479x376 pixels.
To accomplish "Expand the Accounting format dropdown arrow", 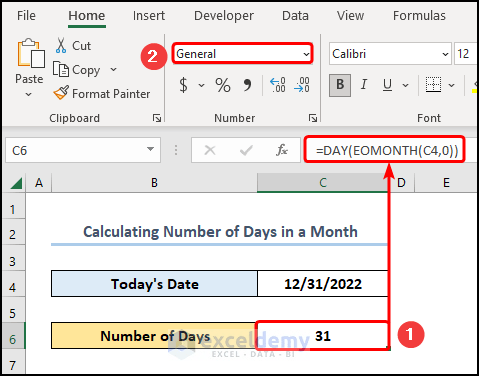I will (x=201, y=85).
